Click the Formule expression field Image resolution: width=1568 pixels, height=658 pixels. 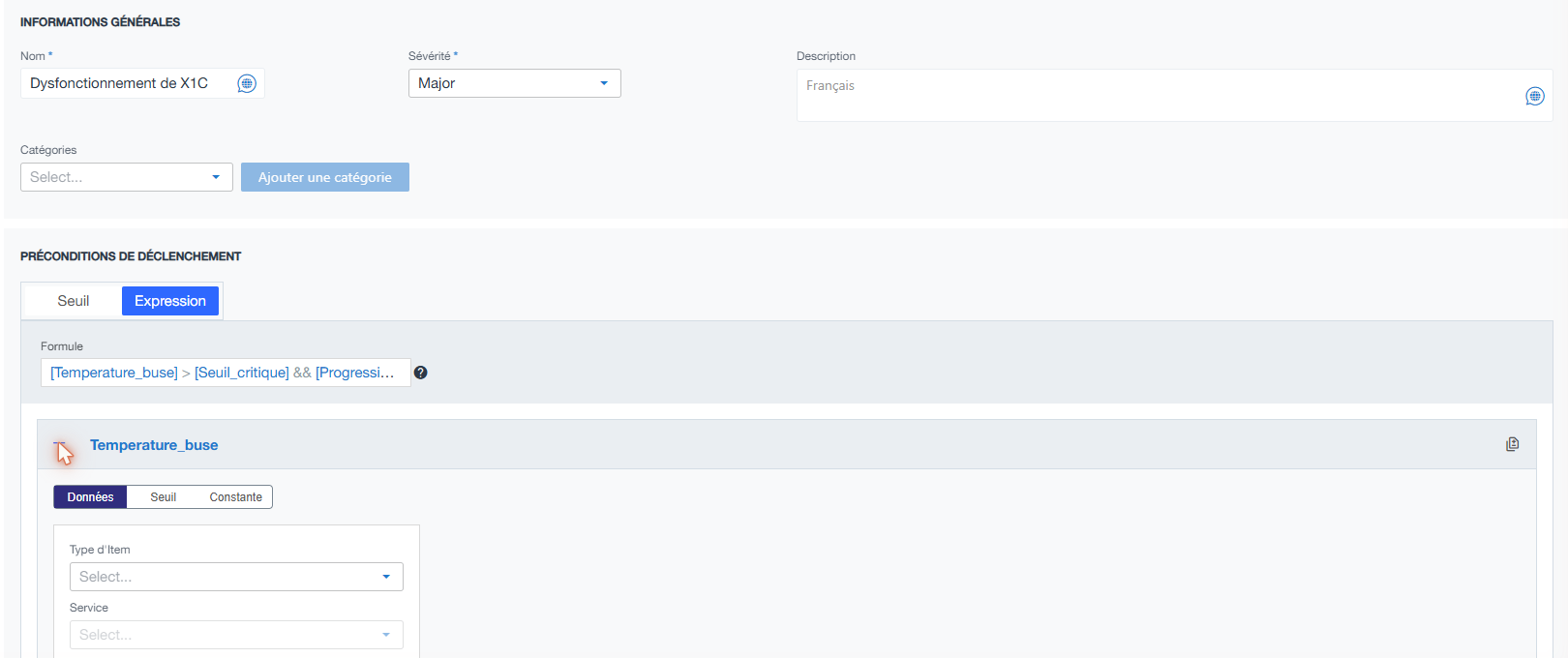(226, 373)
